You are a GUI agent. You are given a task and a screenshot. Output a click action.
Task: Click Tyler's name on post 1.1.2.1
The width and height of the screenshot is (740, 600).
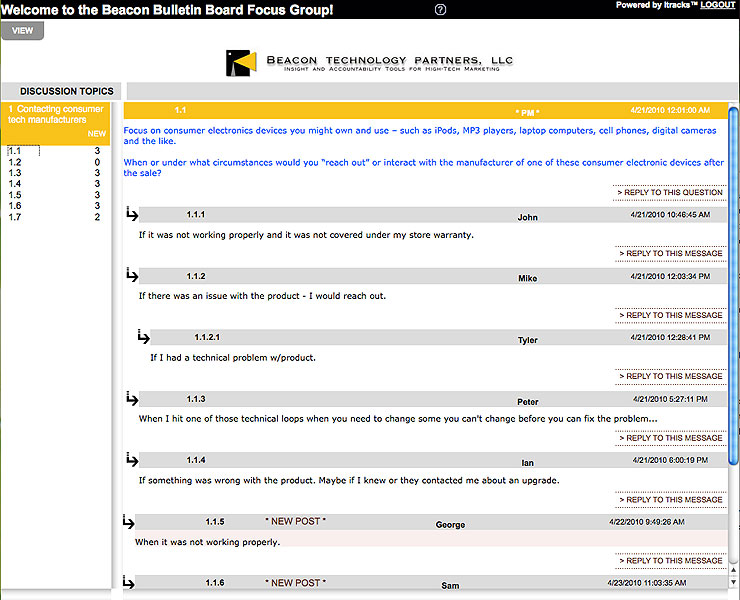point(528,340)
